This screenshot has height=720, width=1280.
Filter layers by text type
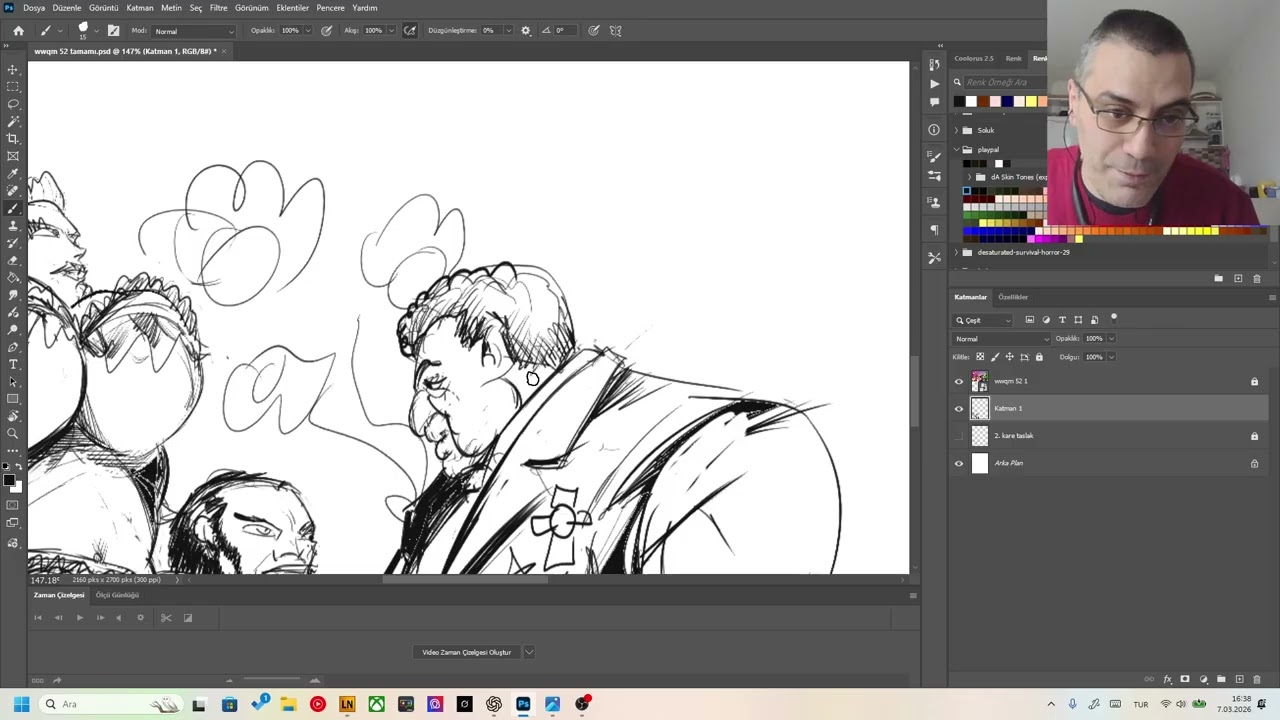coord(1062,320)
